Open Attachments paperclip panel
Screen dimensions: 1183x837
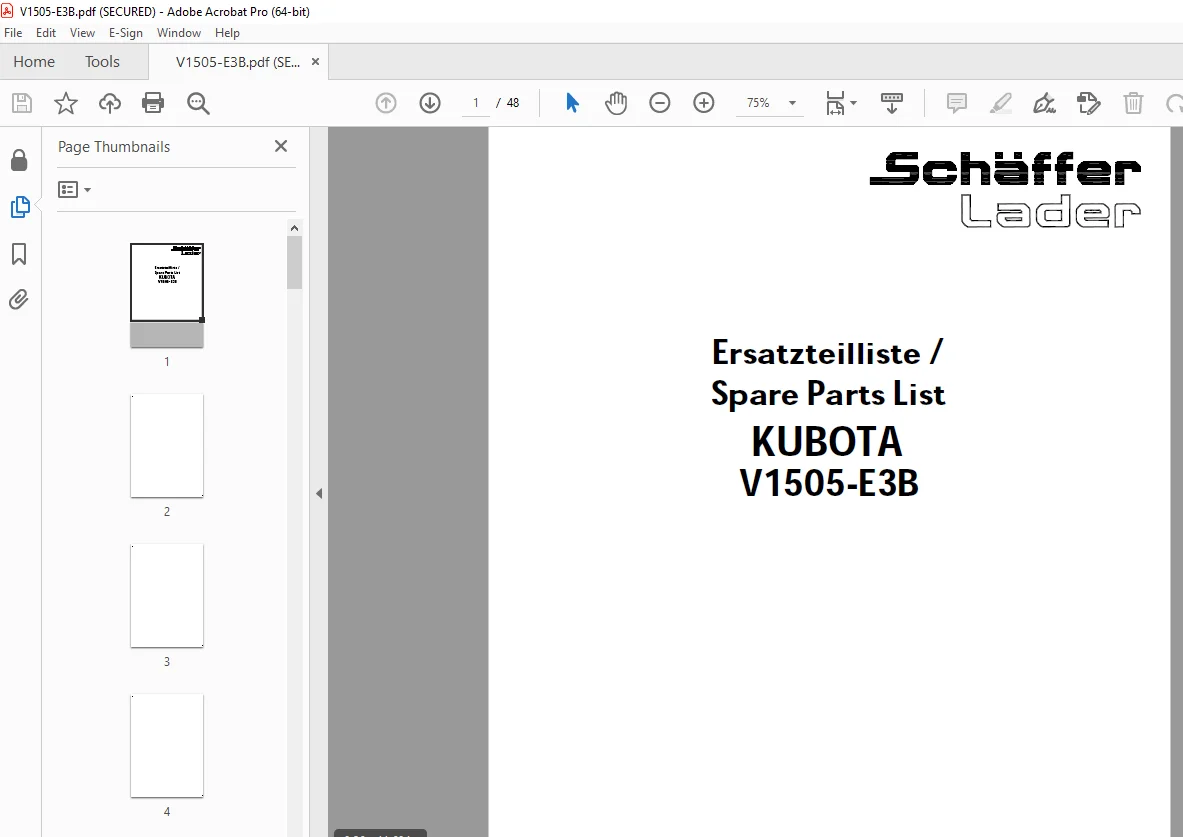point(19,300)
